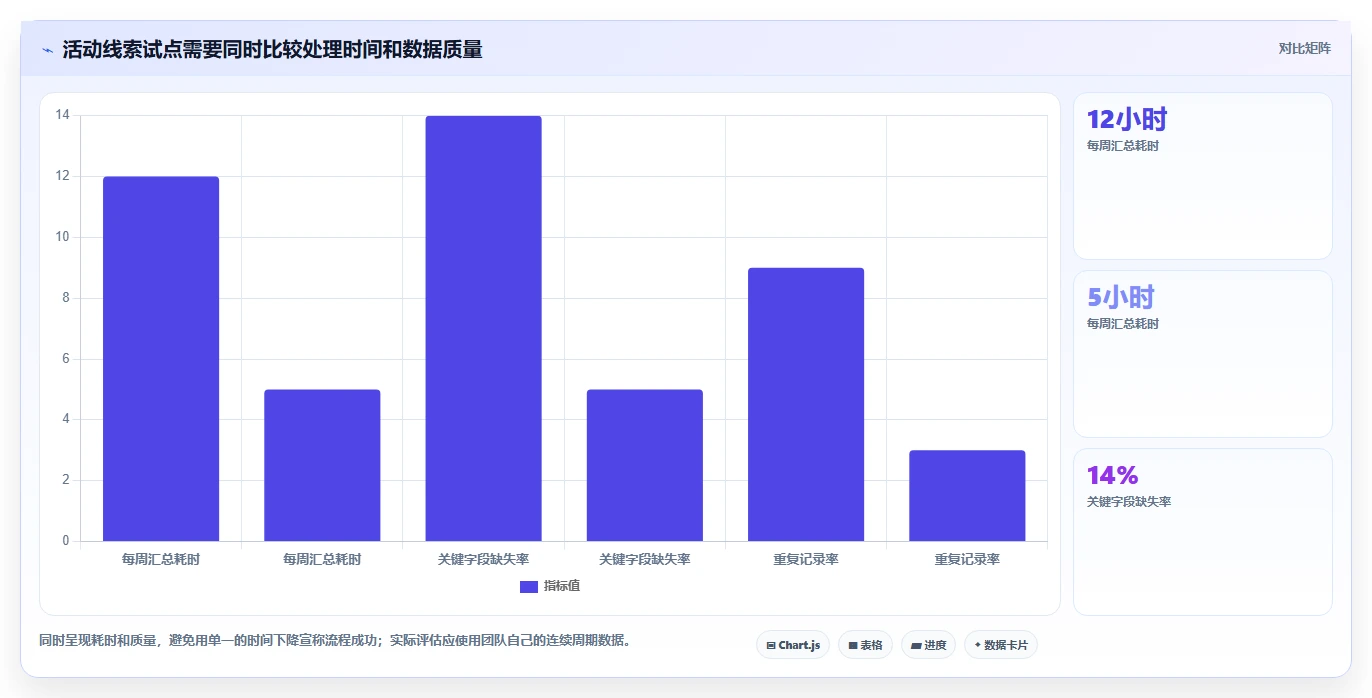Open the 12小时 data card
This screenshot has width=1372, height=698.
point(1203,176)
